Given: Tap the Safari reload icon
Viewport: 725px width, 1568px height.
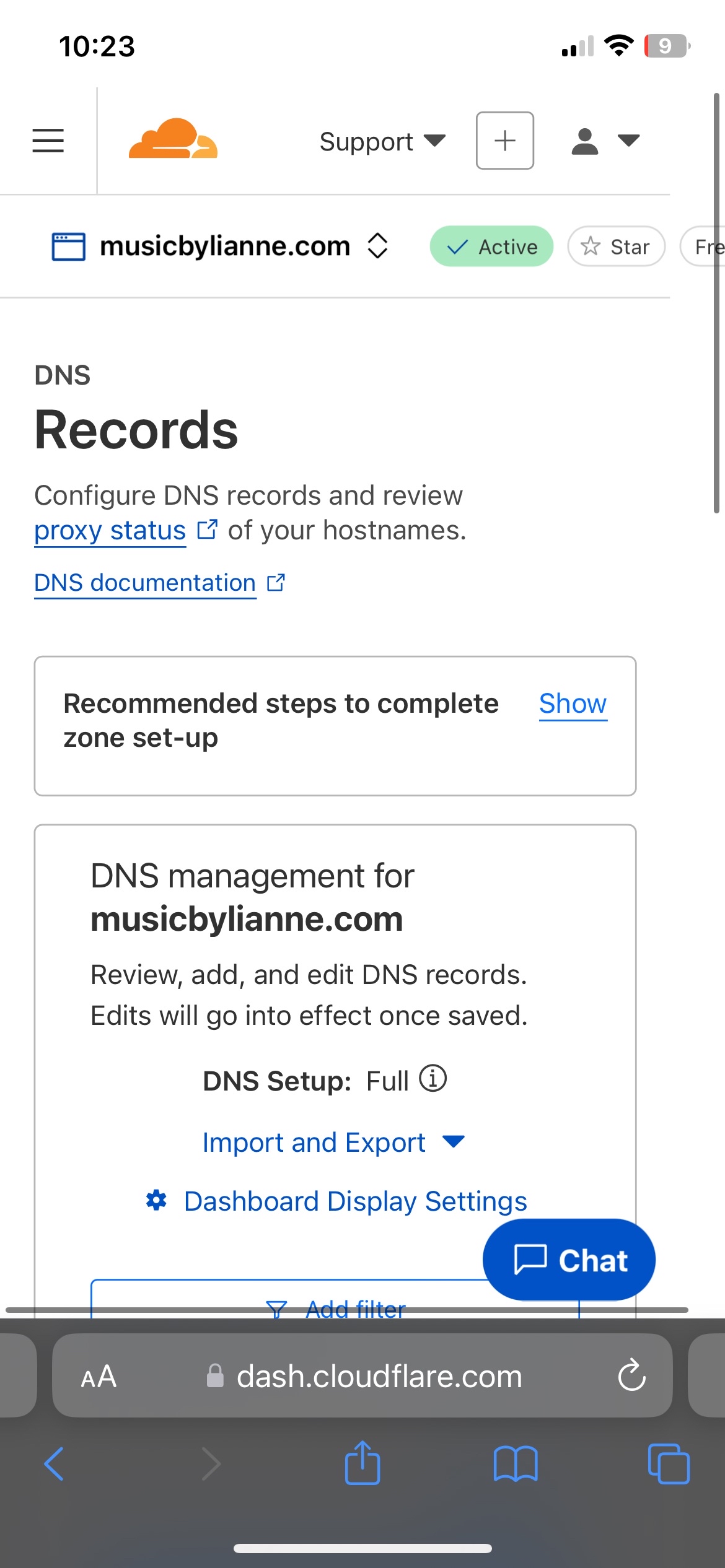Looking at the screenshot, I should [631, 1376].
